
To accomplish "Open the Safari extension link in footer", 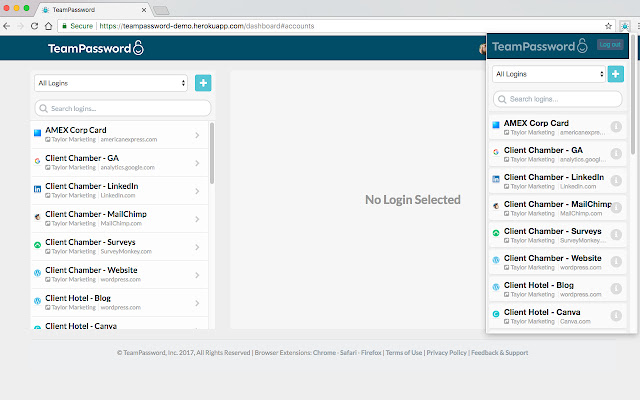I will pos(348,353).
